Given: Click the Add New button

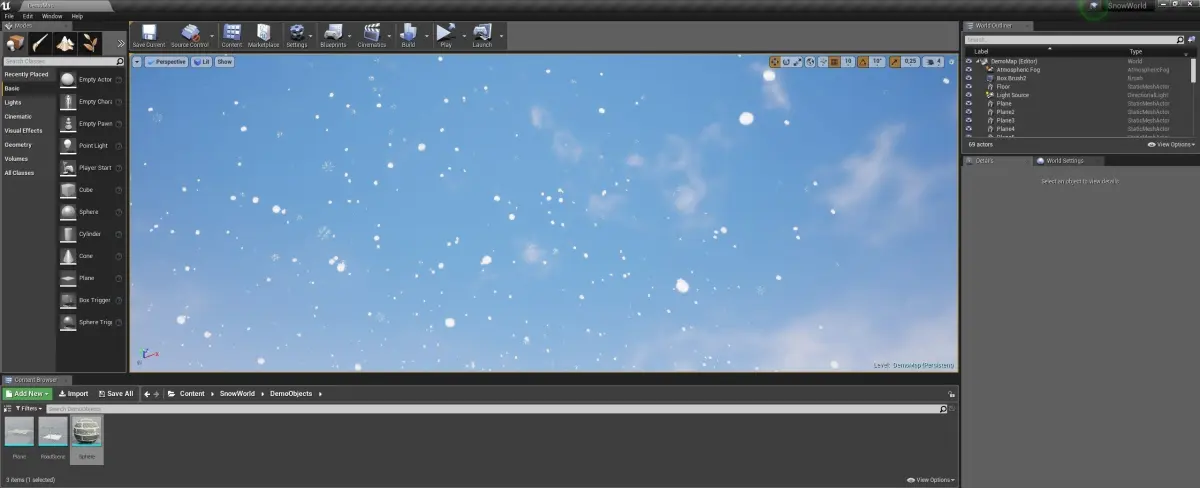Looking at the screenshot, I should tap(27, 394).
